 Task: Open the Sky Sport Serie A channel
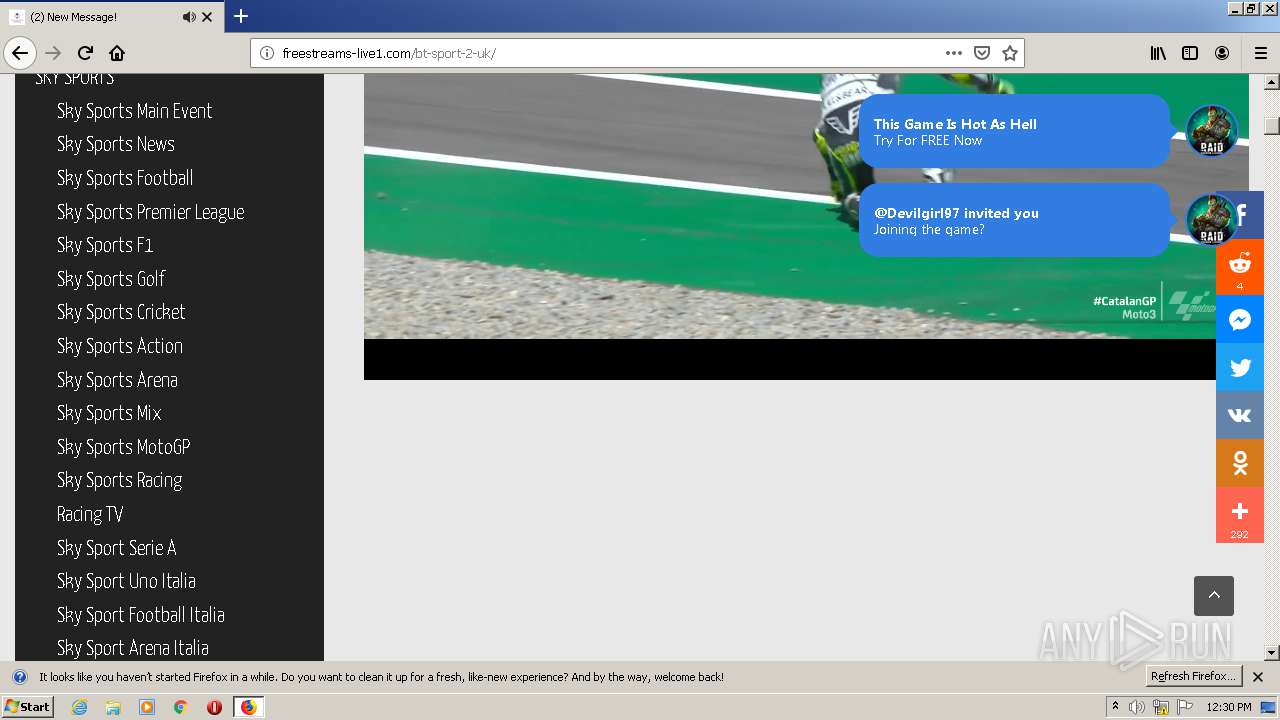tap(117, 548)
